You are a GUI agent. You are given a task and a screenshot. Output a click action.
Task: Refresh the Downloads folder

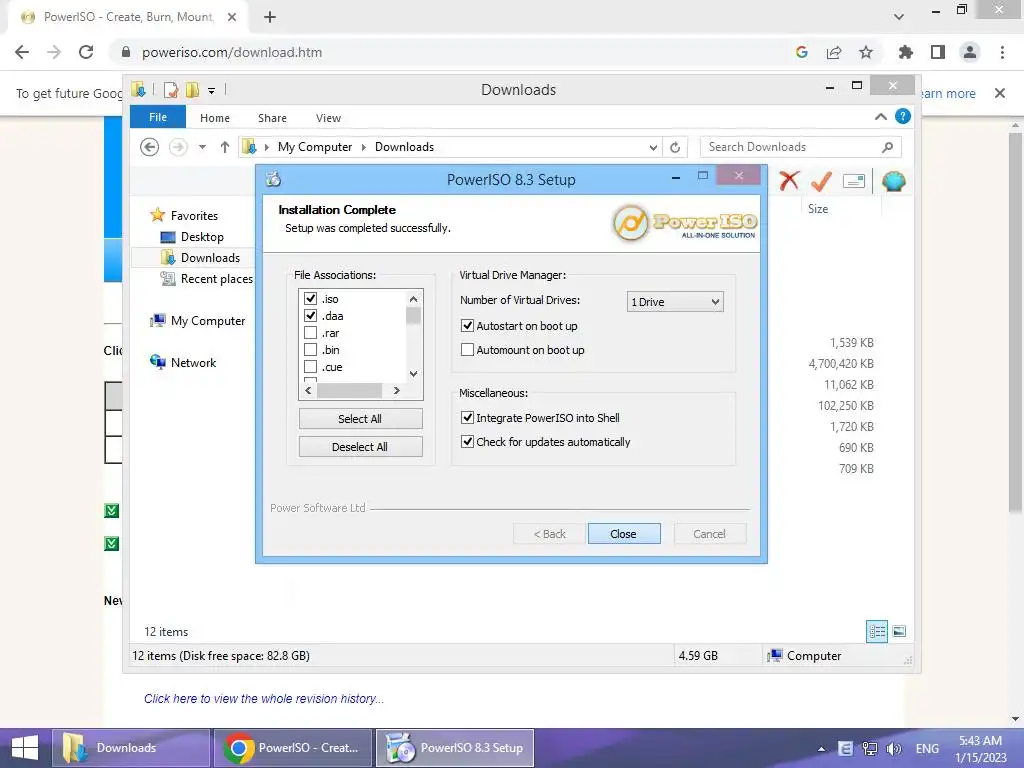click(675, 148)
